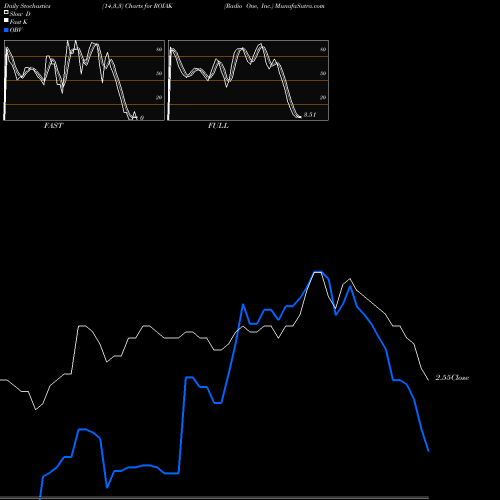500x500 pixels.
Task: Click the 'Daily Stochastics' title text
Action: [27, 6]
